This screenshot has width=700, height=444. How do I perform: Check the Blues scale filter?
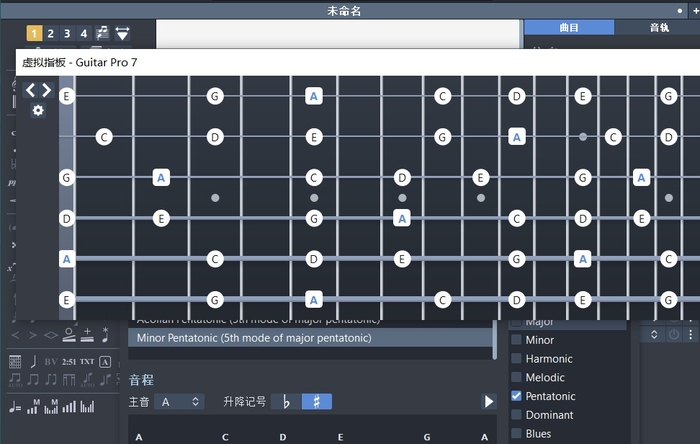516,434
